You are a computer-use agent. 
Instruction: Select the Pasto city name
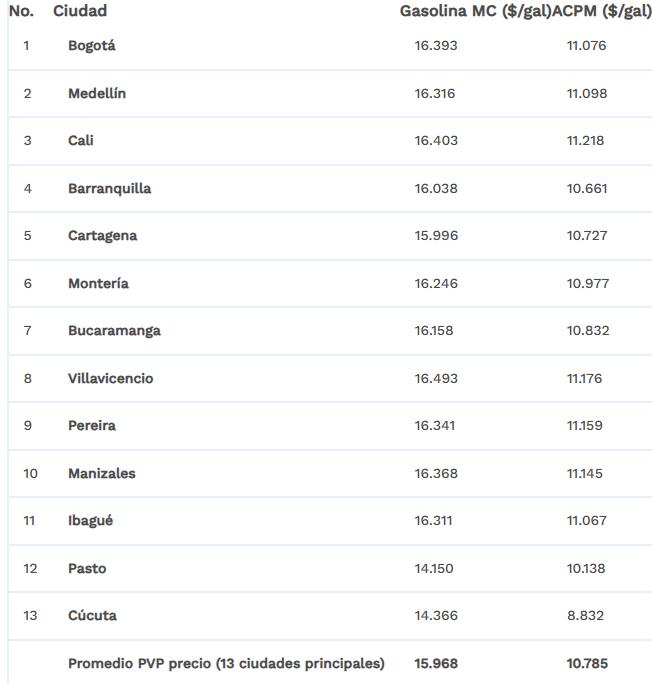click(x=87, y=568)
